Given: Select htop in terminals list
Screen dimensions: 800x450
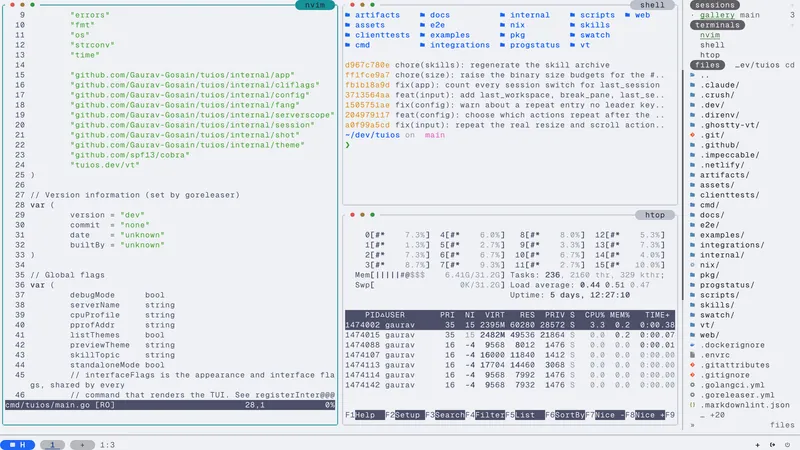Looking at the screenshot, I should tap(710, 55).
